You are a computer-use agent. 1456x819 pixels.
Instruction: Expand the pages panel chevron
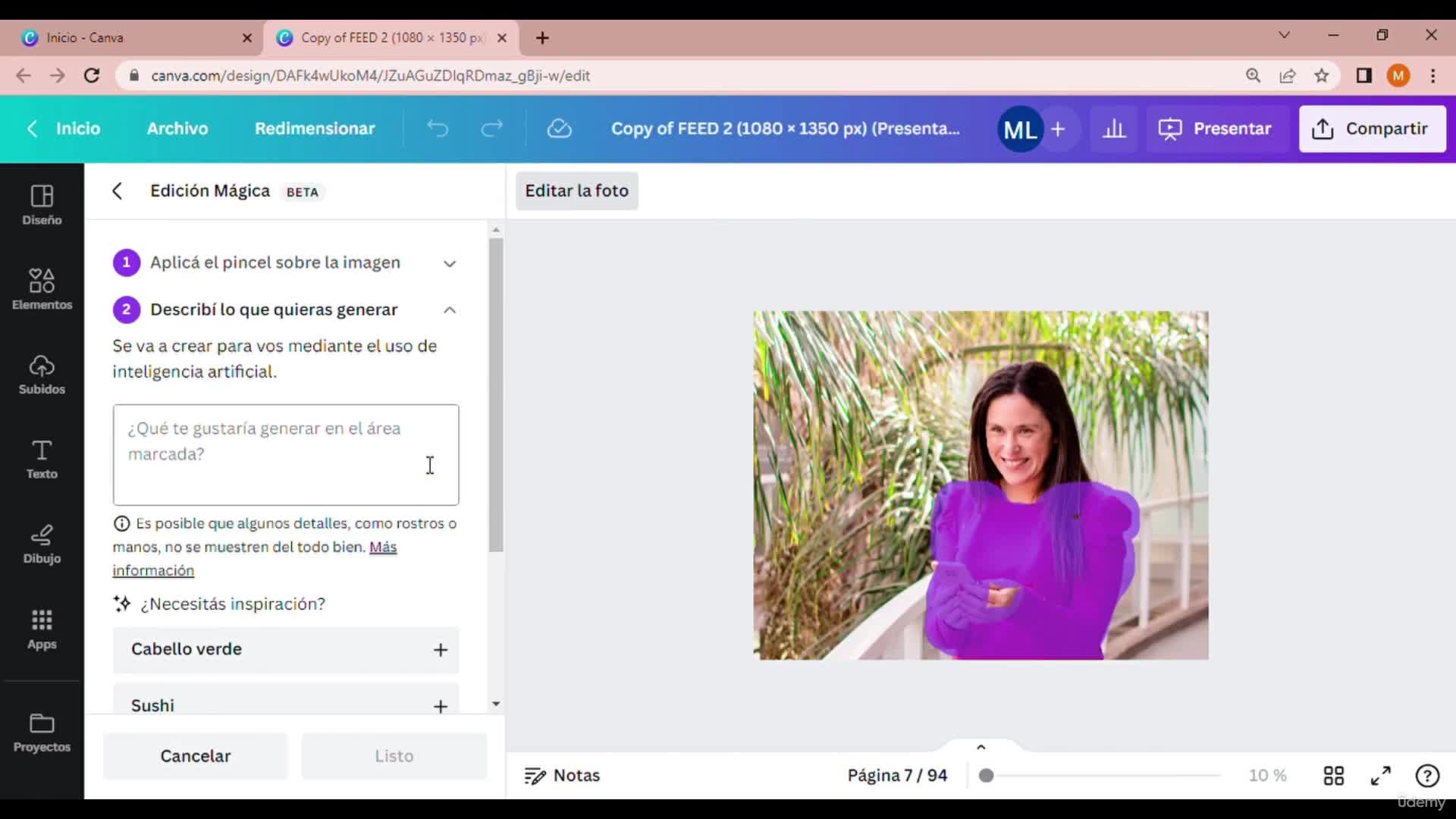[981, 747]
